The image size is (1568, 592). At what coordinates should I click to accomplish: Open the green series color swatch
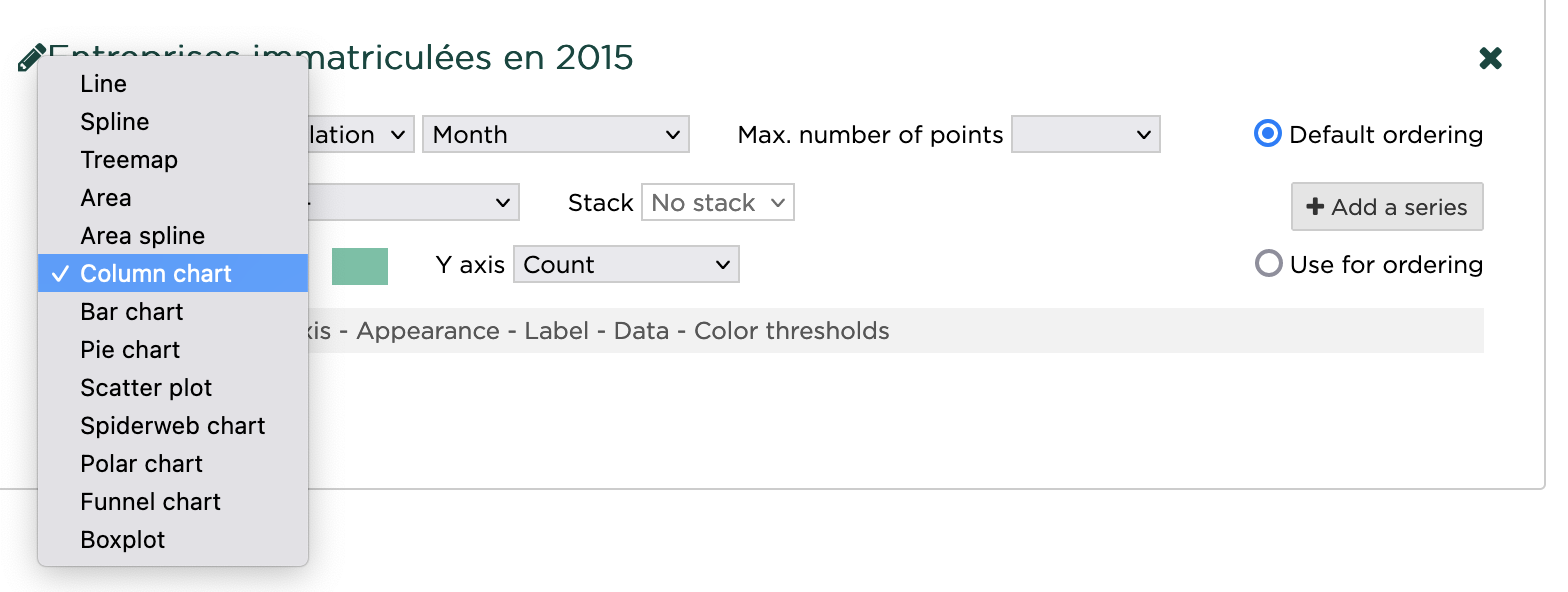click(360, 266)
